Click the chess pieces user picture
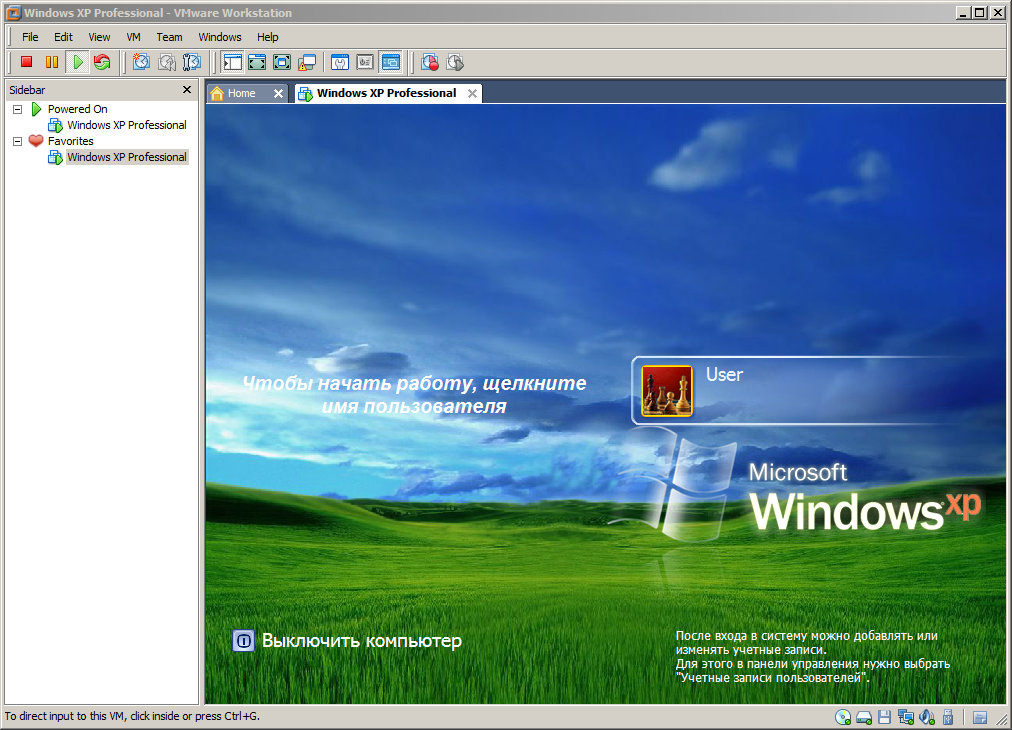The width and height of the screenshot is (1012, 730). click(x=667, y=390)
